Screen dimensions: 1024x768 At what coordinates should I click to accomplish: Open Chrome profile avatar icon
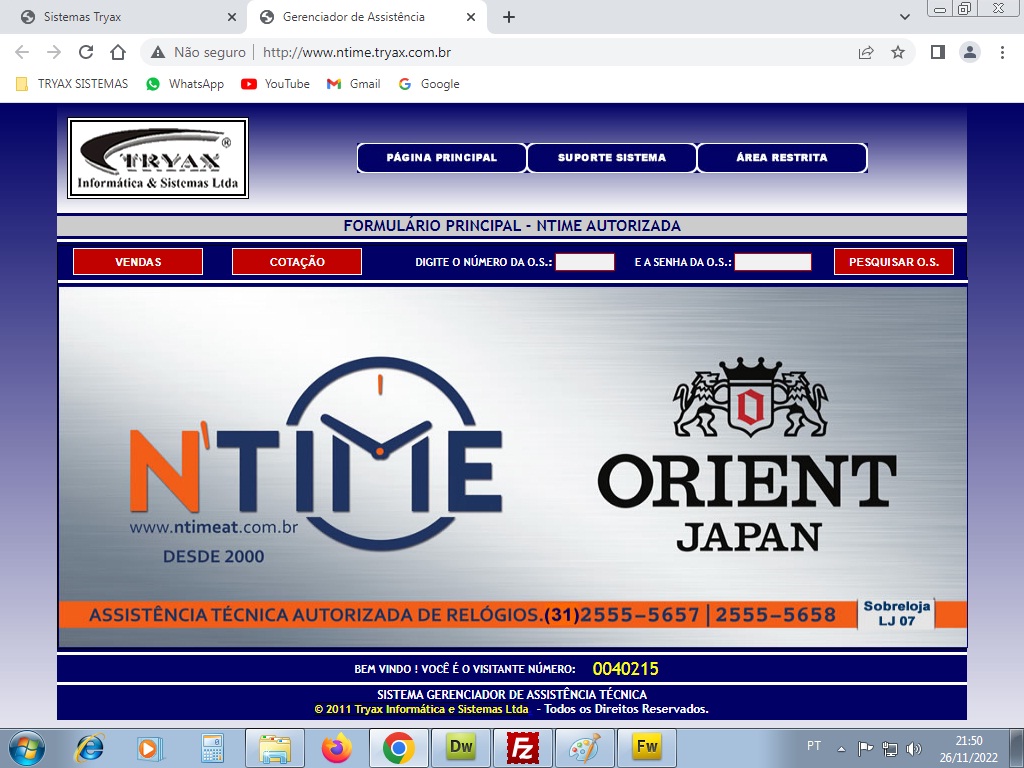[x=969, y=52]
